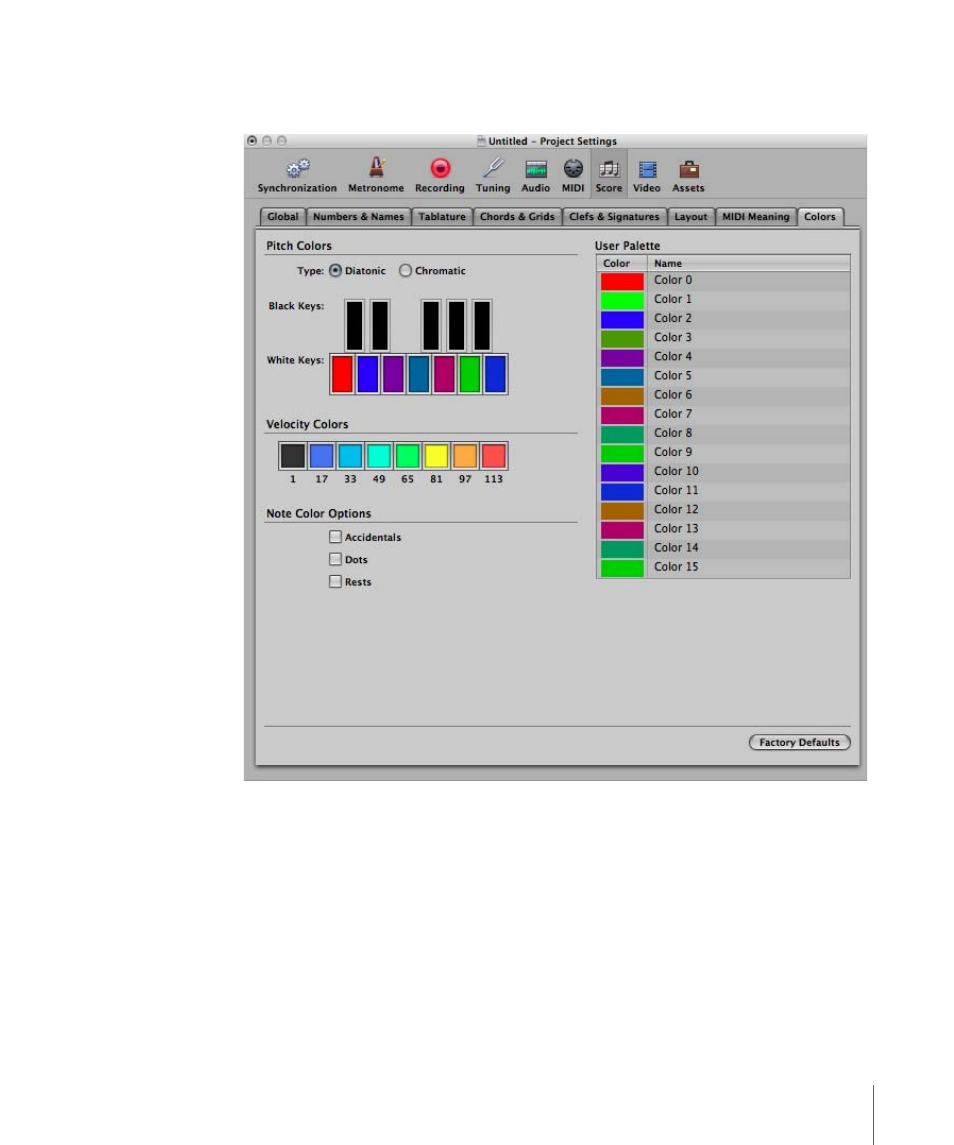Select the Color 8 name

pyautogui.click(x=673, y=433)
